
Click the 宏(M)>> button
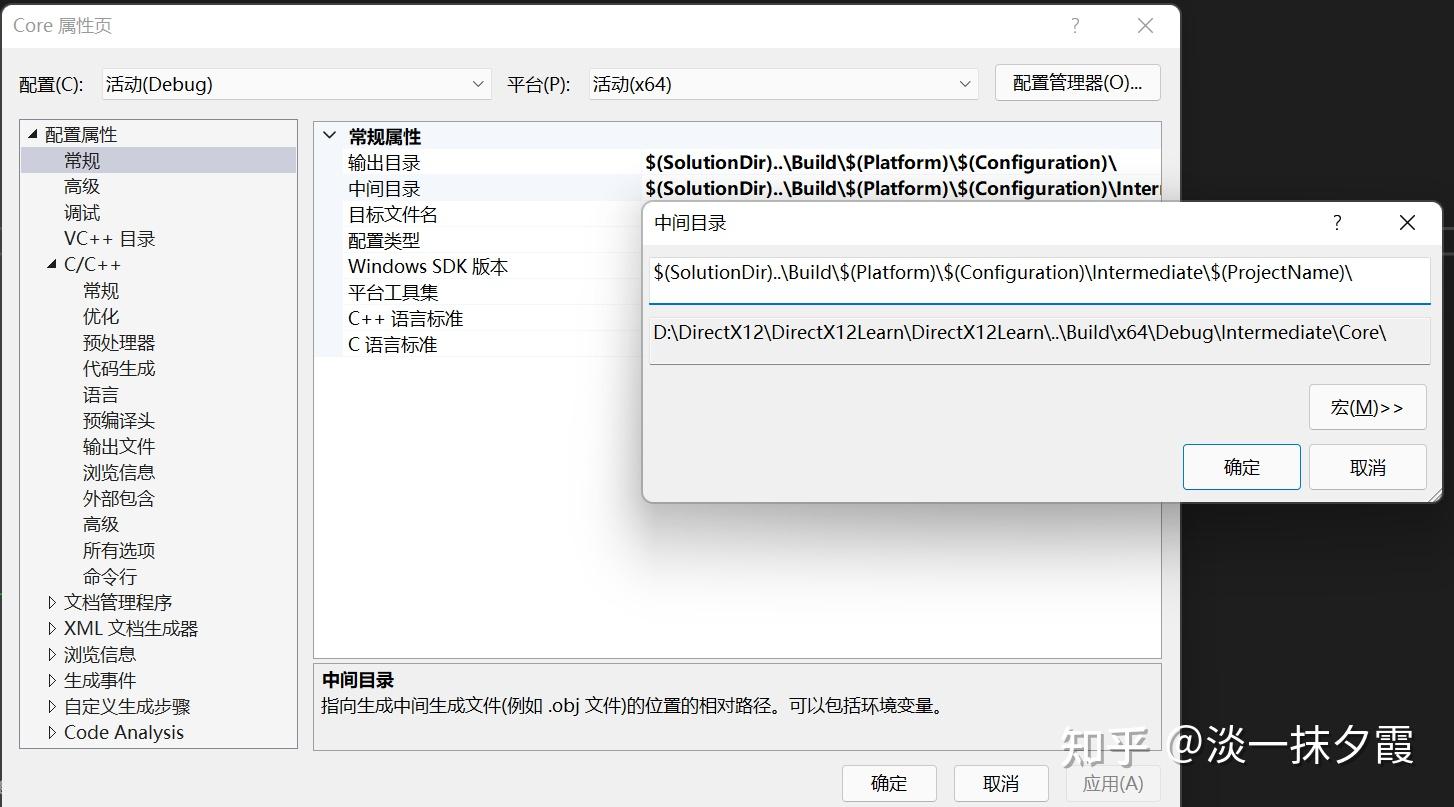(1367, 407)
